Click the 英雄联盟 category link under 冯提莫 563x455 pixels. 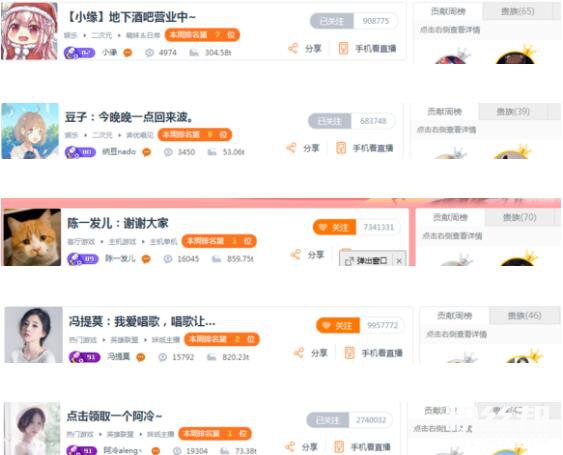124,340
